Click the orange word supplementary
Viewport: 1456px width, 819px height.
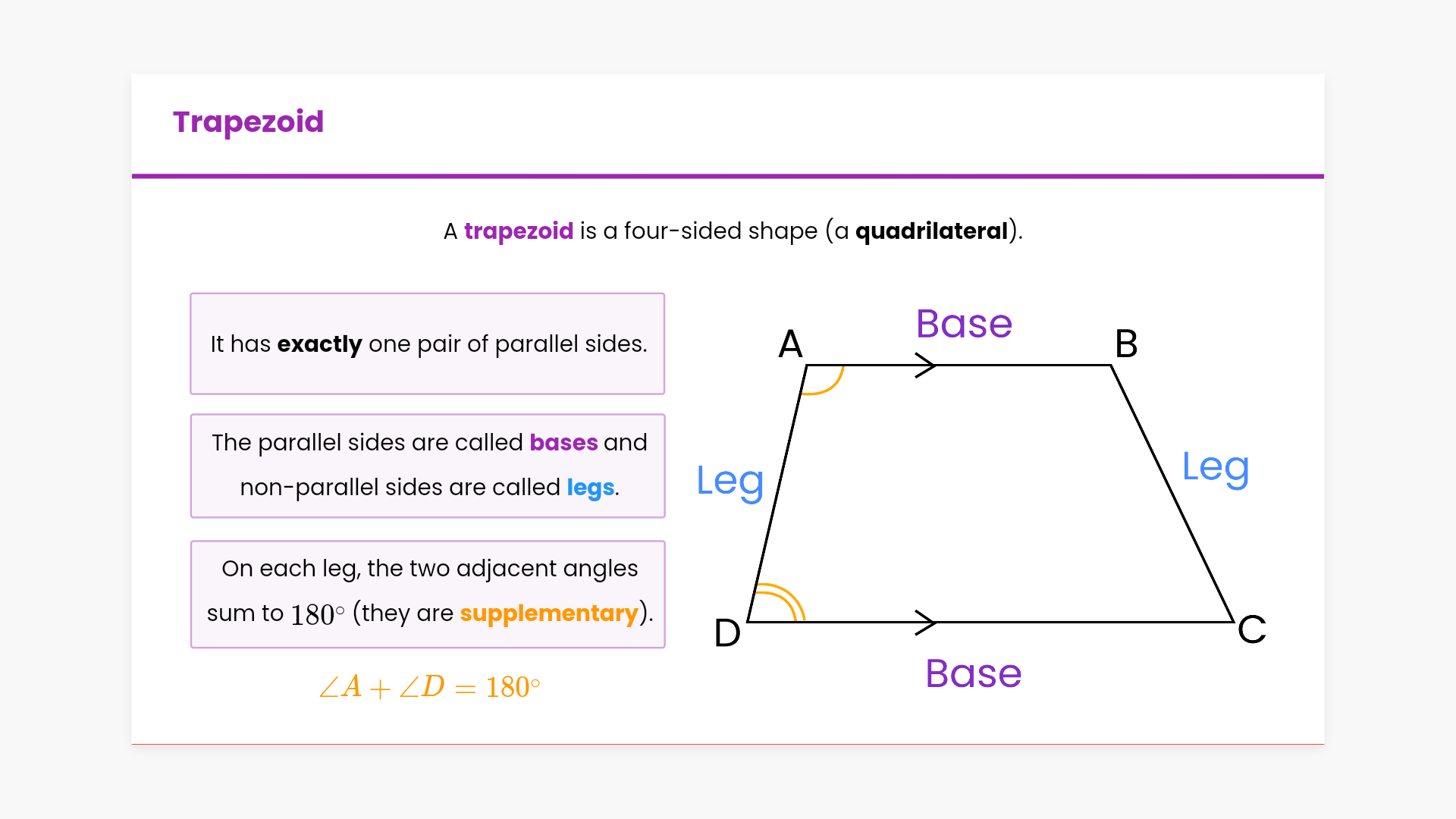[x=549, y=613]
